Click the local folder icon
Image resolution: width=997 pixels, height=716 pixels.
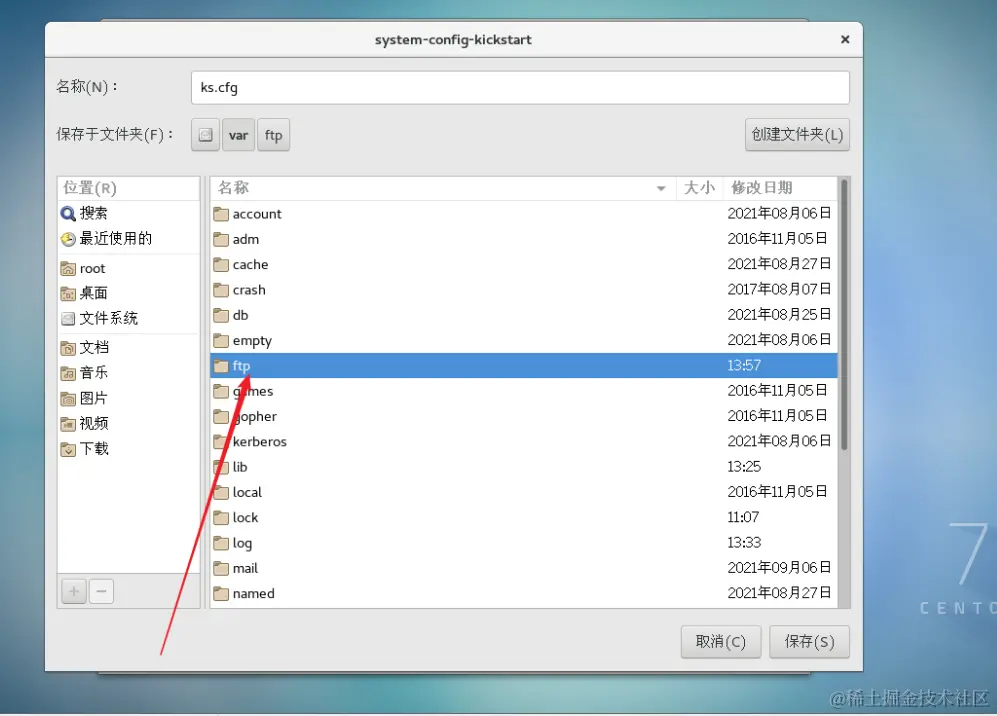point(221,492)
